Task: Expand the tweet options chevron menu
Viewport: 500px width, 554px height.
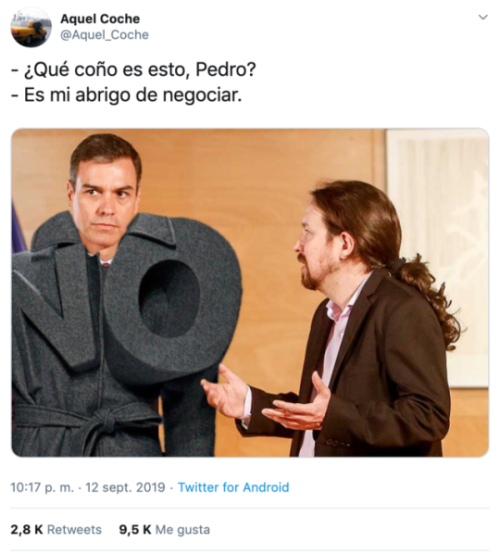Action: click(482, 17)
